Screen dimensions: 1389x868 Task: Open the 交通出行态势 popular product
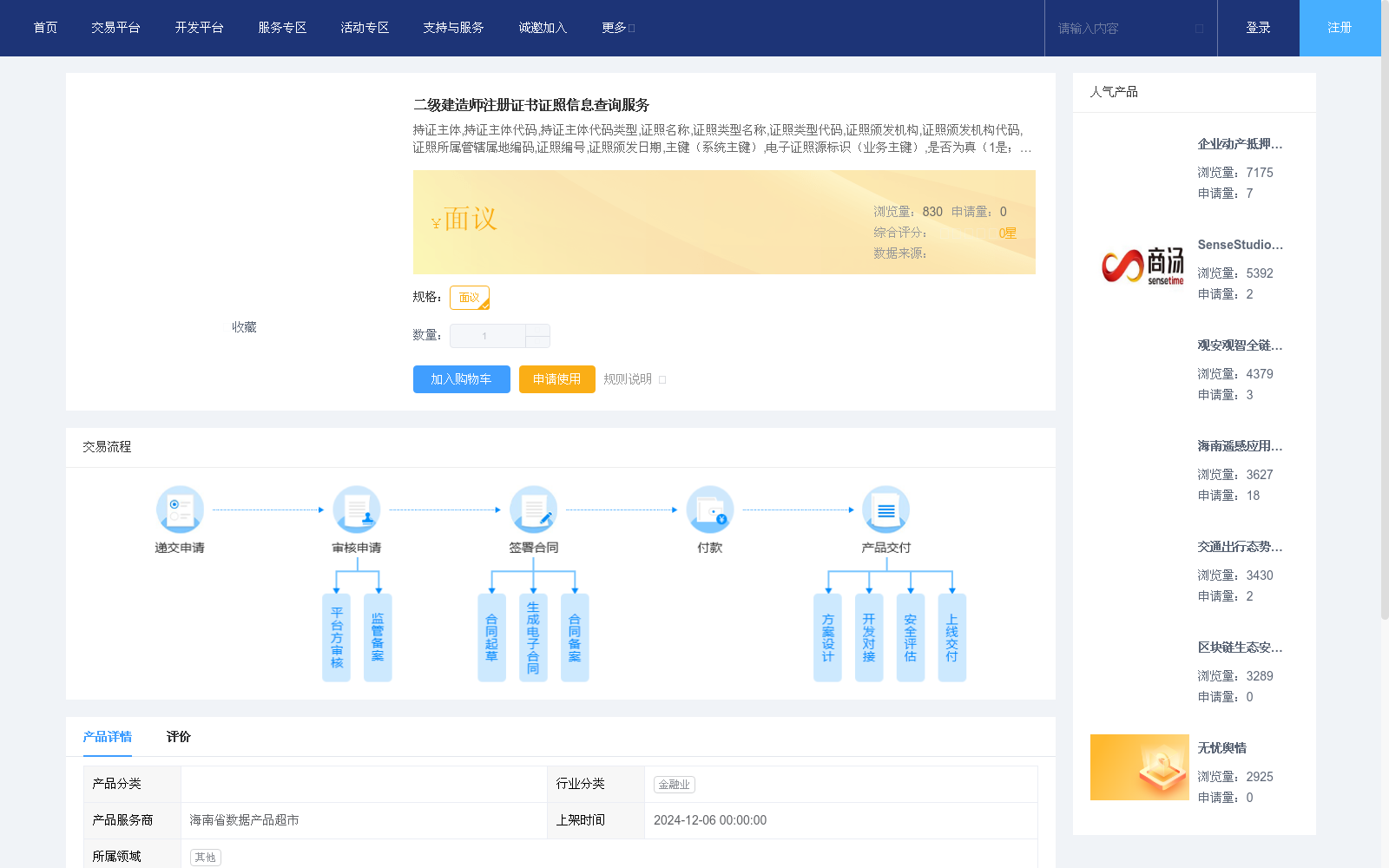[x=1240, y=547]
